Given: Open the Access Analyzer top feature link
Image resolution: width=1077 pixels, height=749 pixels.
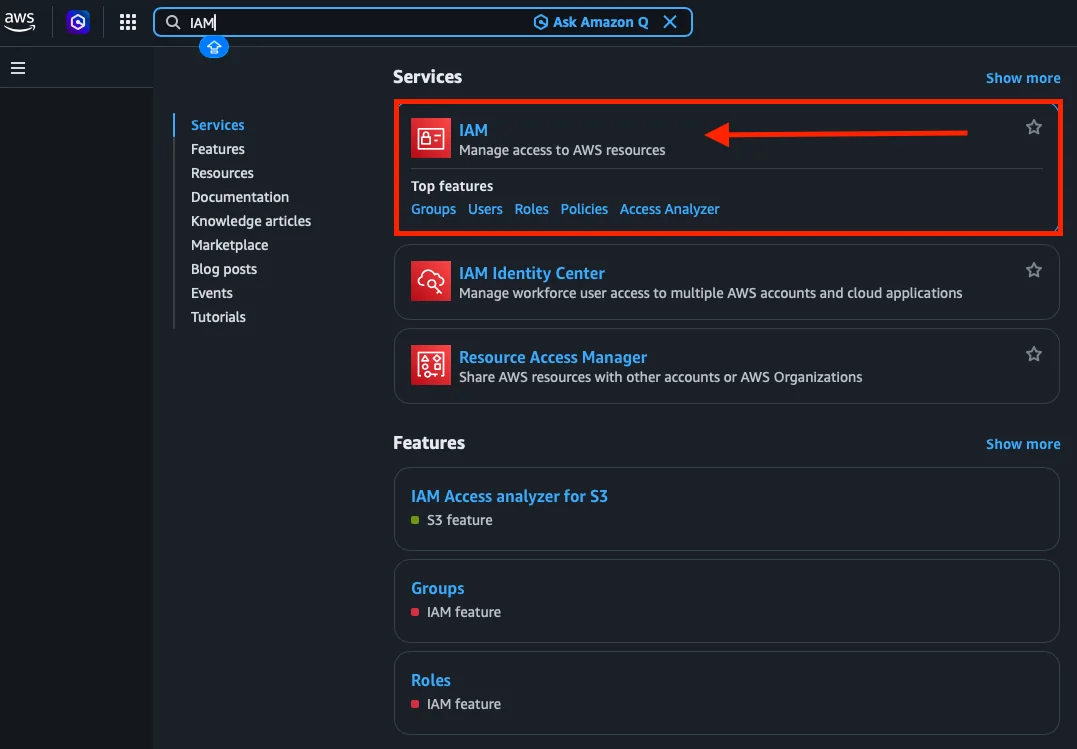Looking at the screenshot, I should (x=669, y=209).
